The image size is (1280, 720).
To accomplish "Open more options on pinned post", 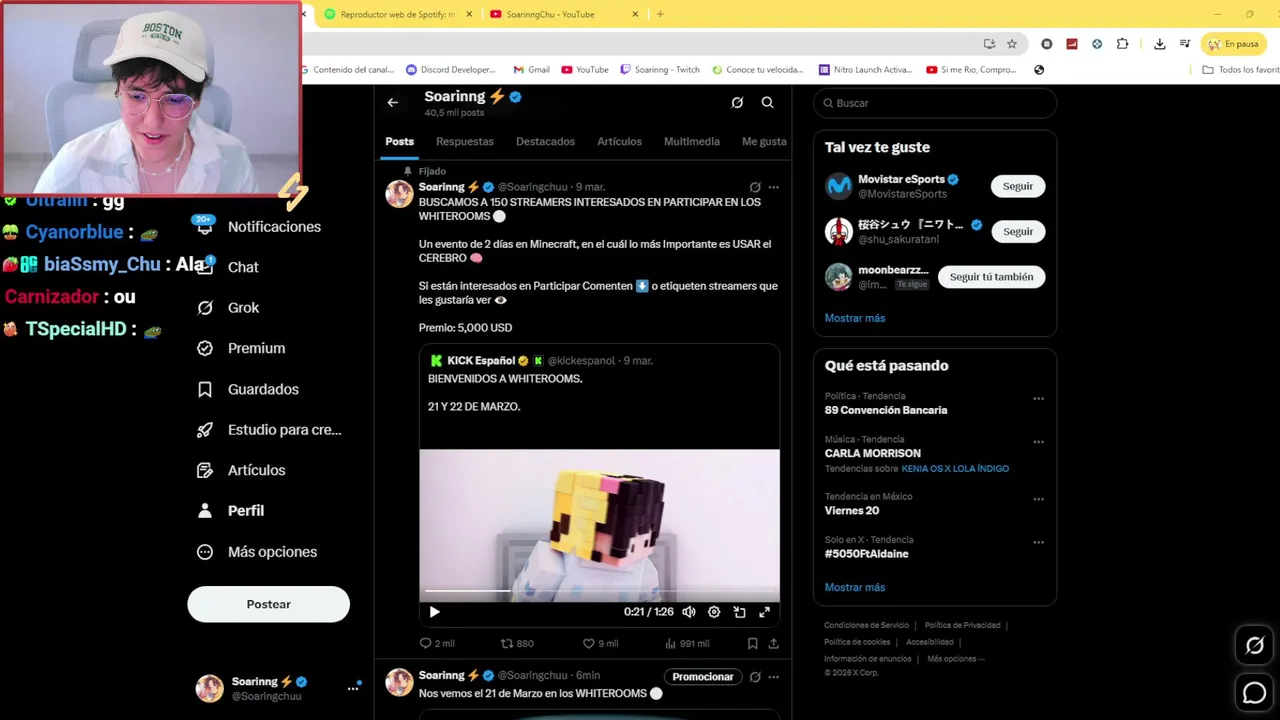I will coord(773,187).
